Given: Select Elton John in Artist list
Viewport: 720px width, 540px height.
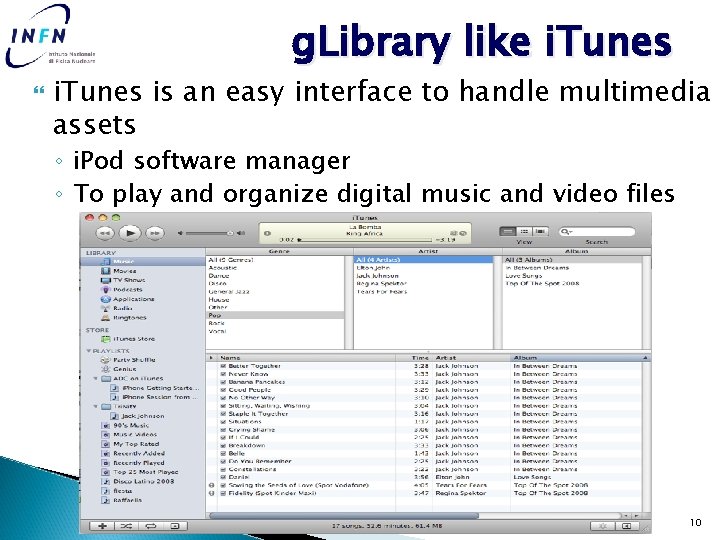Looking at the screenshot, I should tap(423, 268).
